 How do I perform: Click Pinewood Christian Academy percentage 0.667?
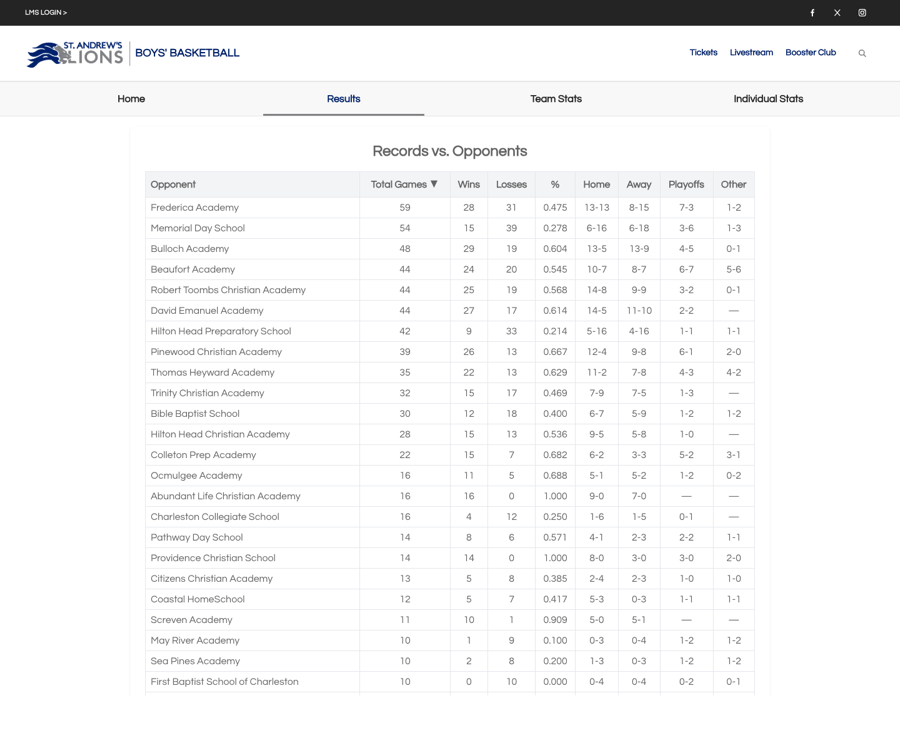click(x=554, y=352)
